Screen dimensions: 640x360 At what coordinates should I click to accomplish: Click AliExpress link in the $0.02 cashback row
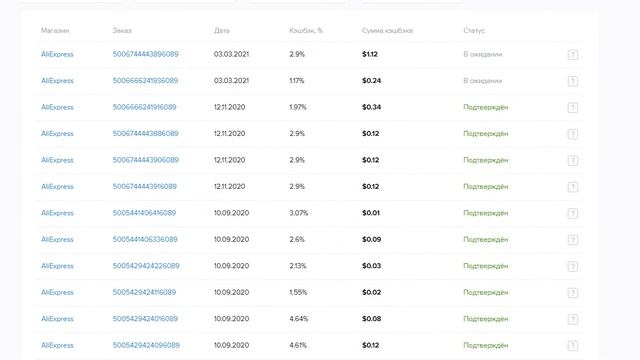[57, 292]
